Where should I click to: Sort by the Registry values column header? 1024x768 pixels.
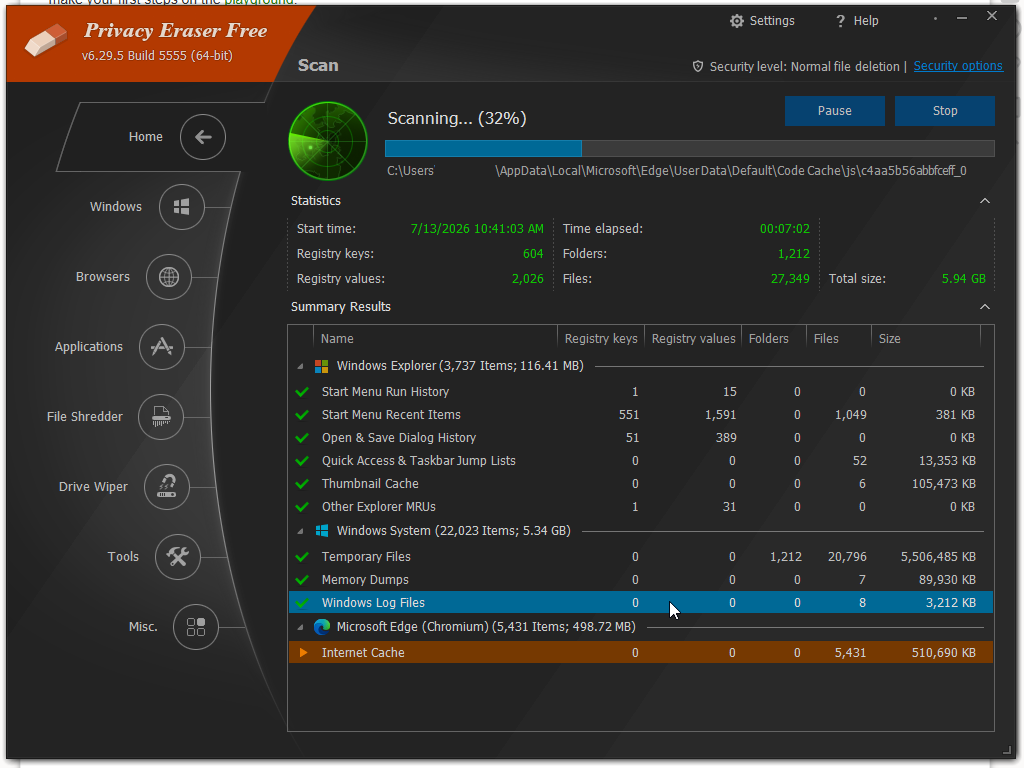coord(693,339)
